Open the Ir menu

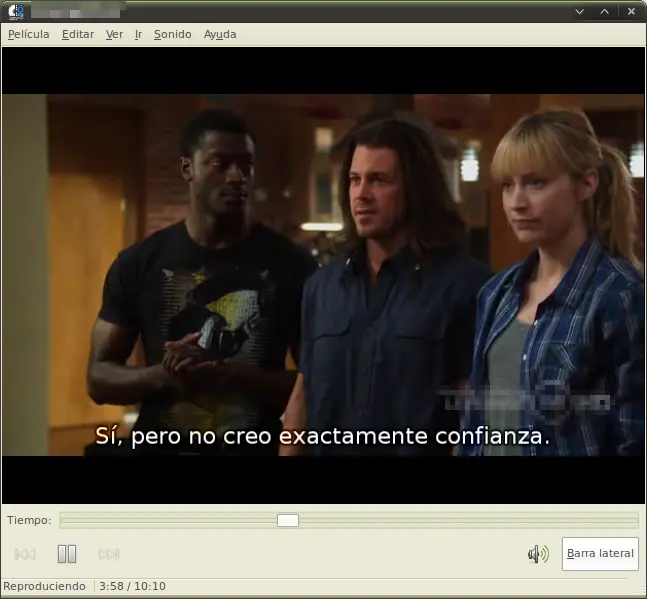click(138, 34)
